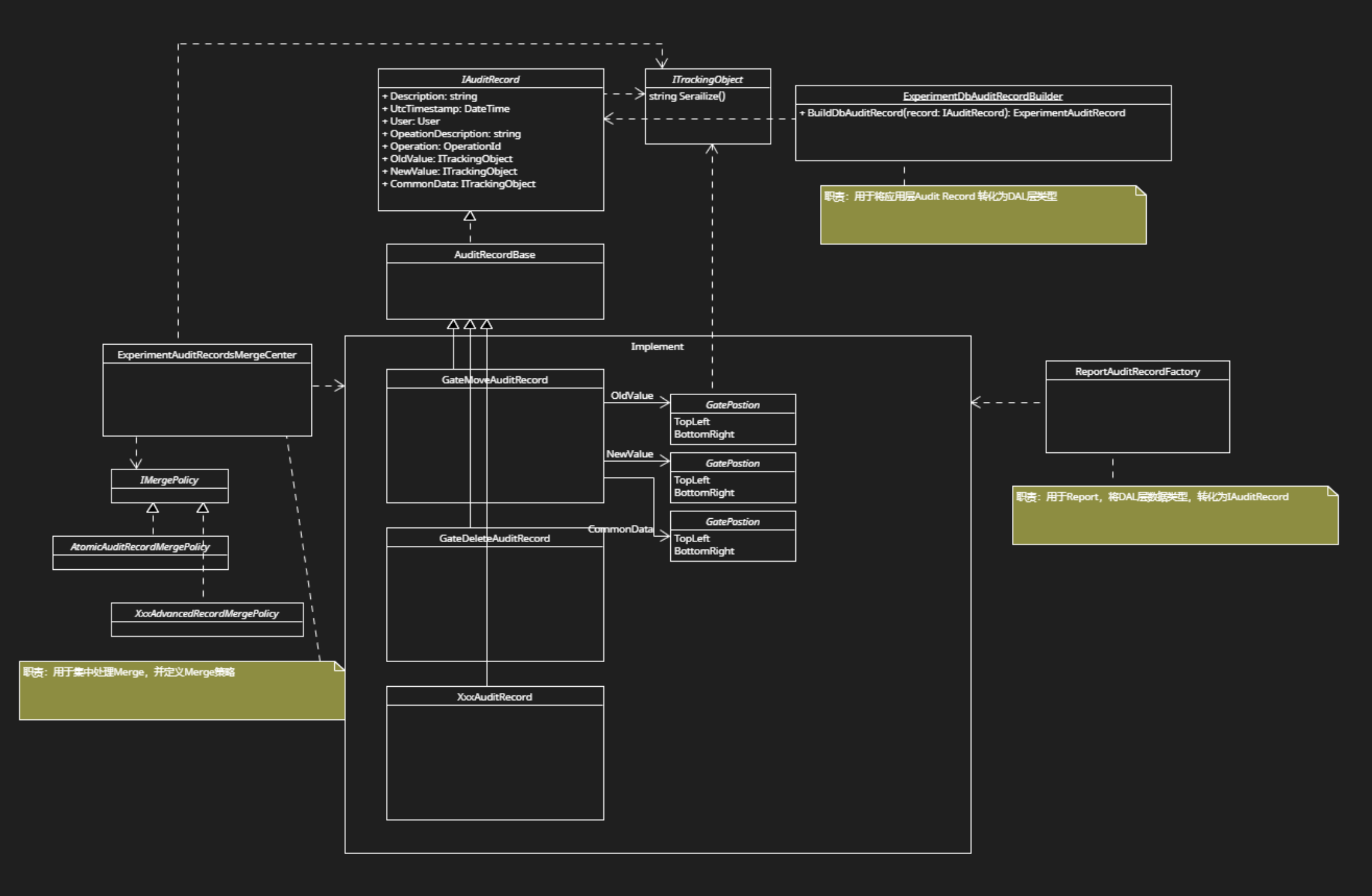1372x896 pixels.
Task: Click the XxxAdvancedRecordMergePolicy class
Action: pos(207,620)
